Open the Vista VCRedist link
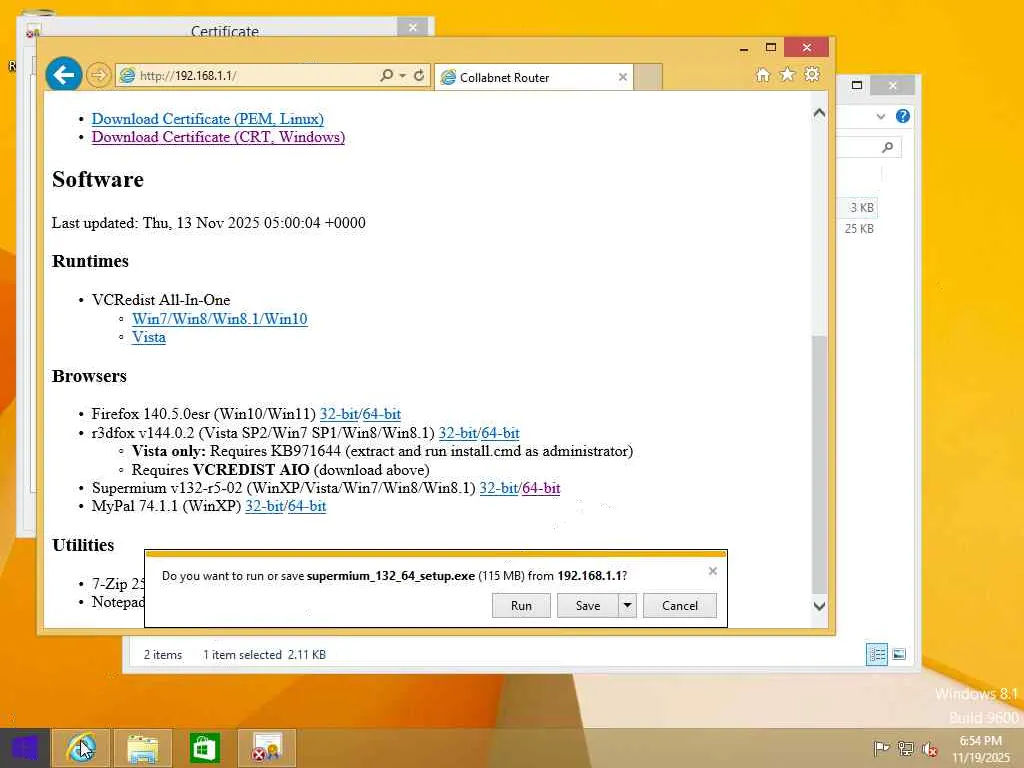Image resolution: width=1024 pixels, height=768 pixels. point(149,338)
